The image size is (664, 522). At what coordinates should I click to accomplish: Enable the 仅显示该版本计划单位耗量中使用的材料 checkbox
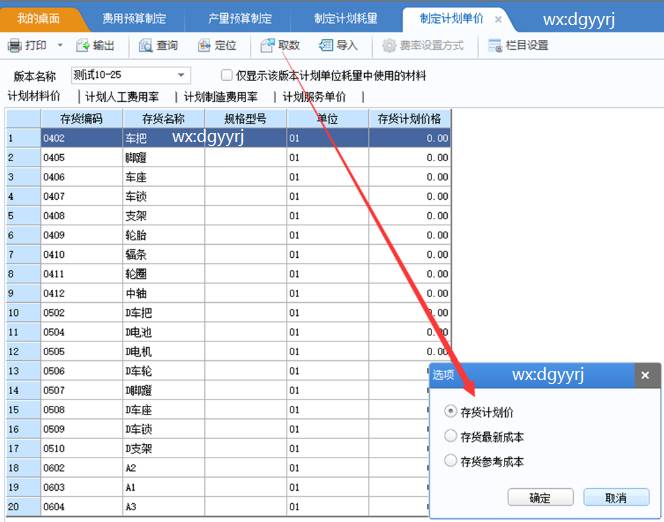pos(227,75)
